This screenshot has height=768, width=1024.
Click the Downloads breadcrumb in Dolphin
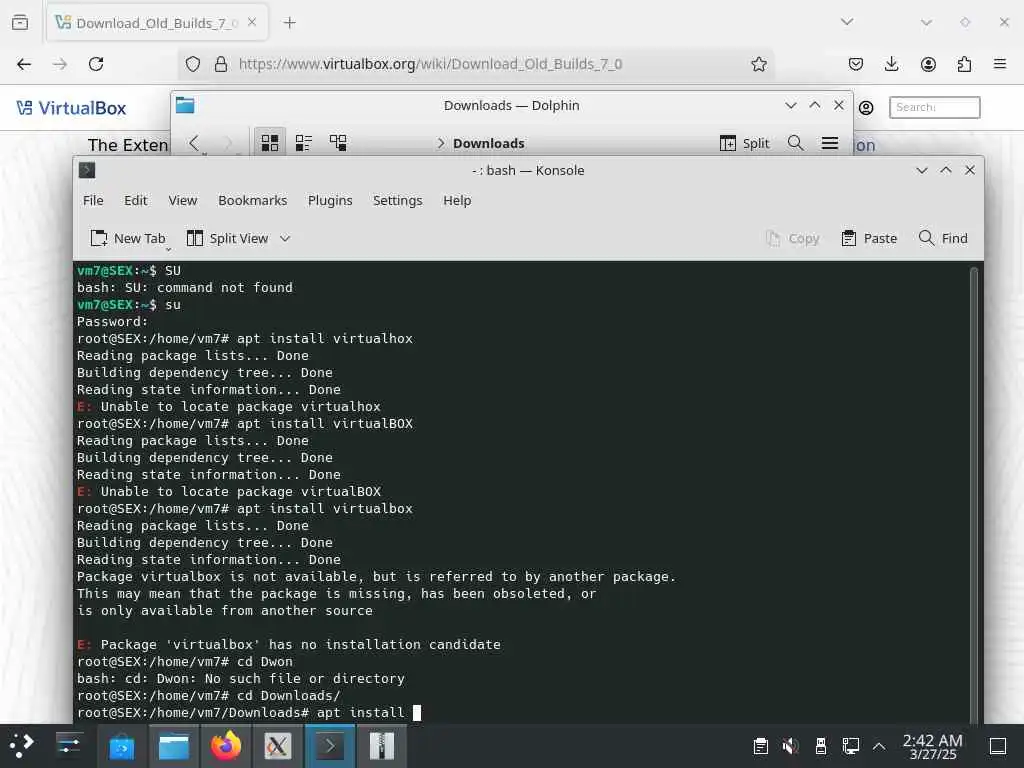pyautogui.click(x=488, y=143)
